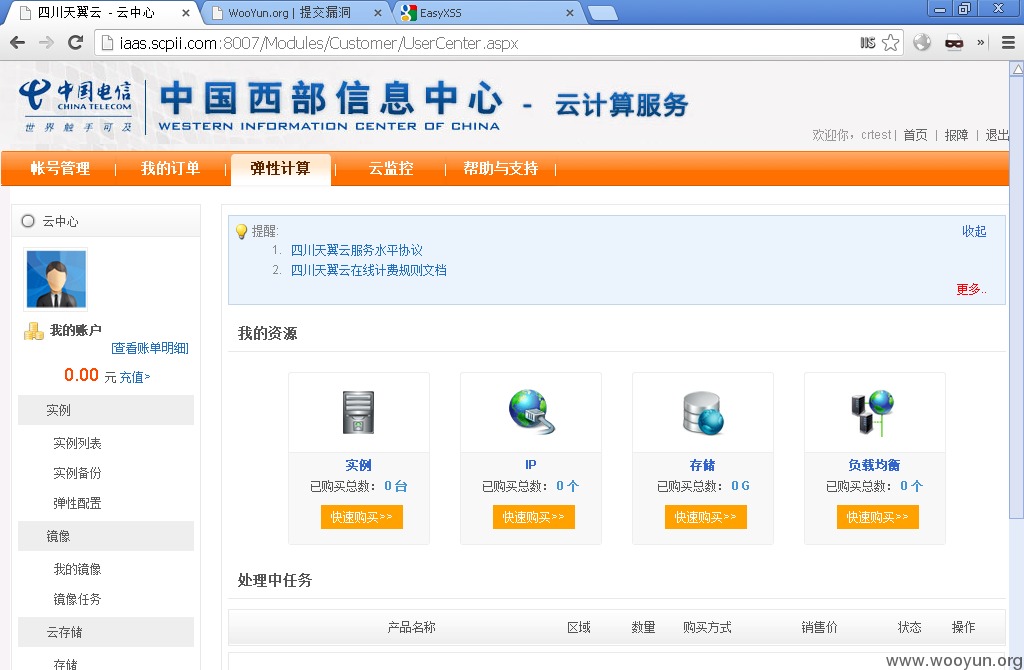1024x670 pixels.
Task: Open Chrome hamburger menu
Action: [x=1008, y=43]
